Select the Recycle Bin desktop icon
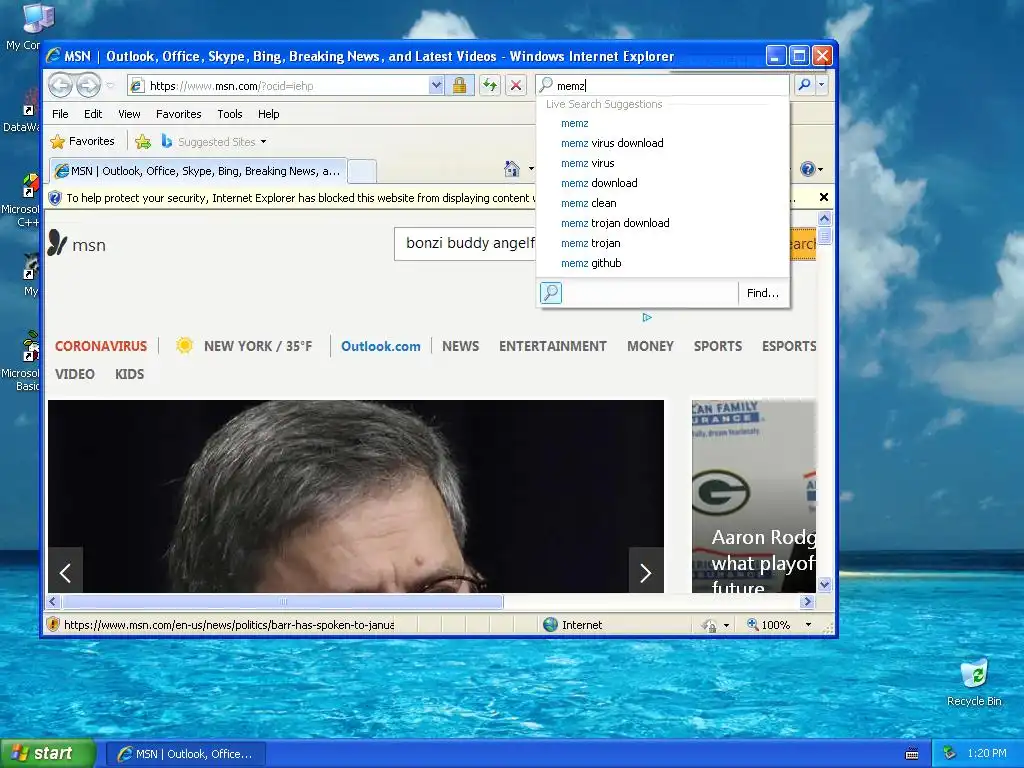1024x768 pixels. pyautogui.click(x=974, y=683)
